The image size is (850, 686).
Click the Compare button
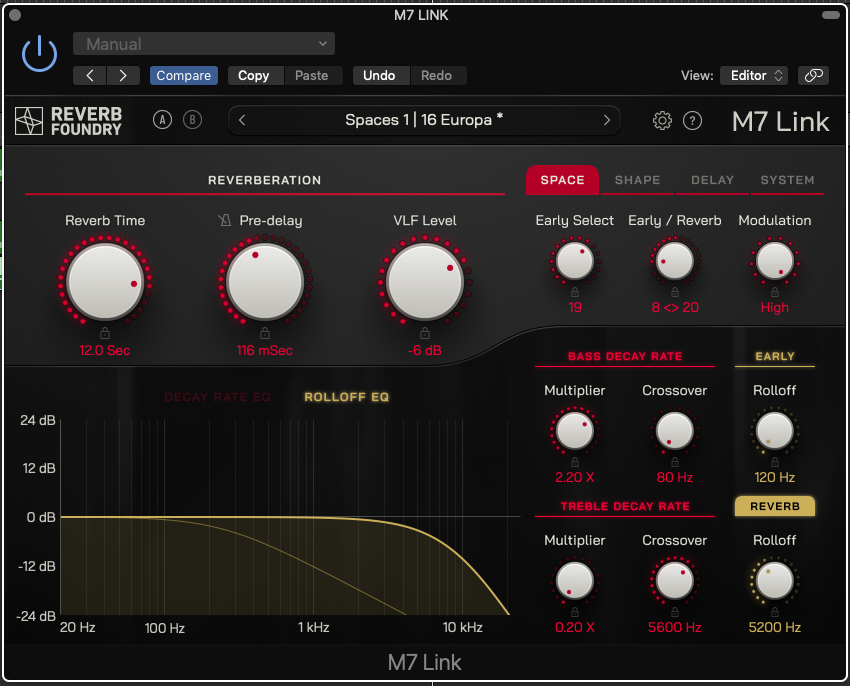(x=183, y=75)
